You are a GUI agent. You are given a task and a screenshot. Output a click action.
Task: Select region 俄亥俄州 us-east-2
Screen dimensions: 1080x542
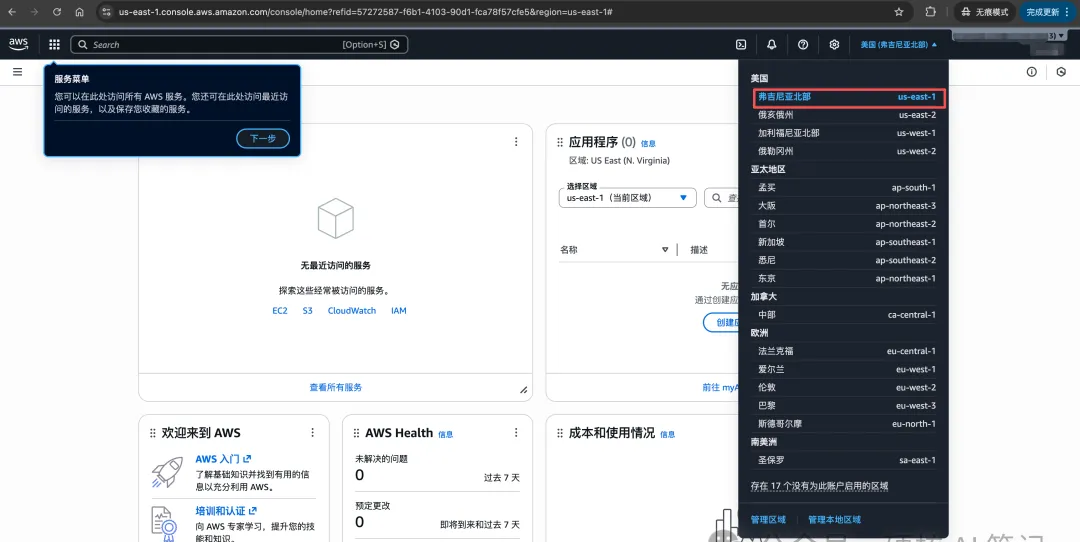pos(847,115)
